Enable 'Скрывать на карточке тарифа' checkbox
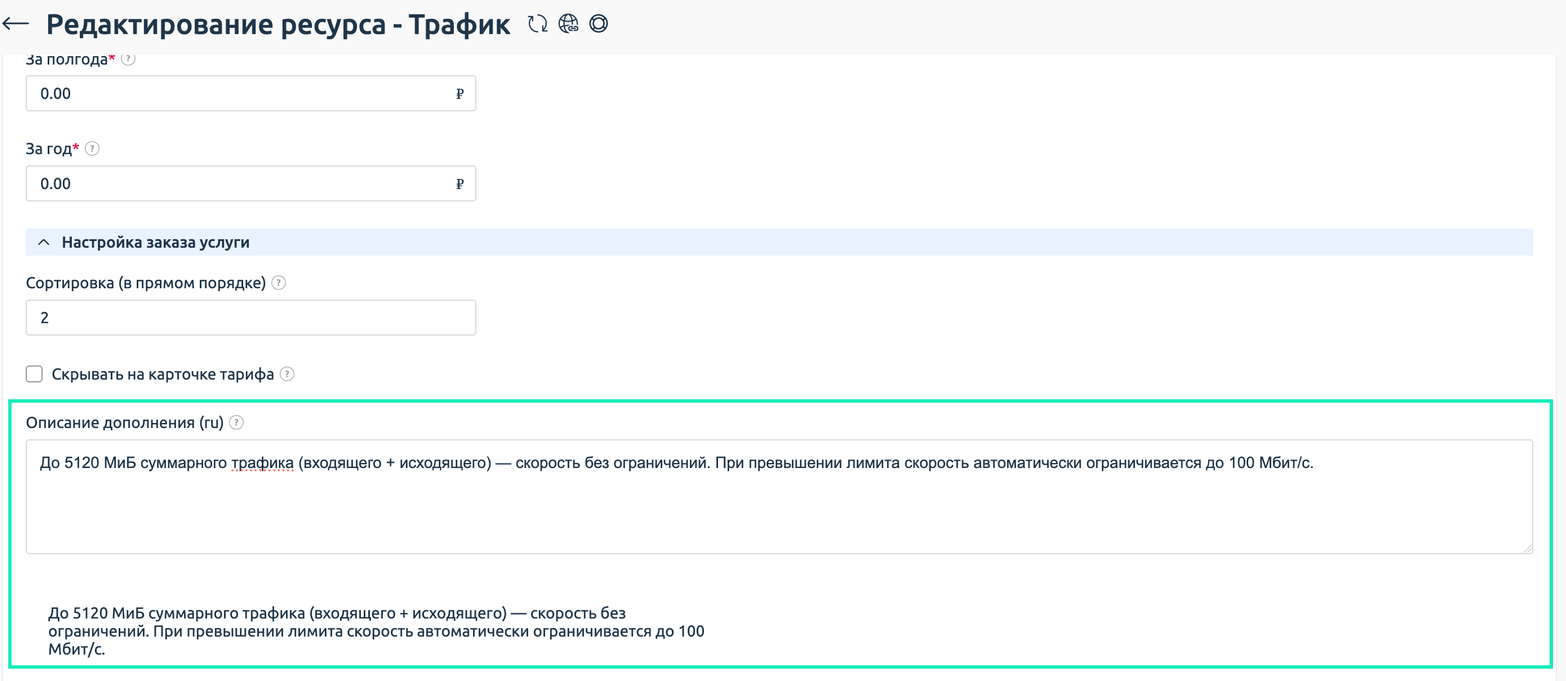This screenshot has width=1566, height=681. coord(34,374)
